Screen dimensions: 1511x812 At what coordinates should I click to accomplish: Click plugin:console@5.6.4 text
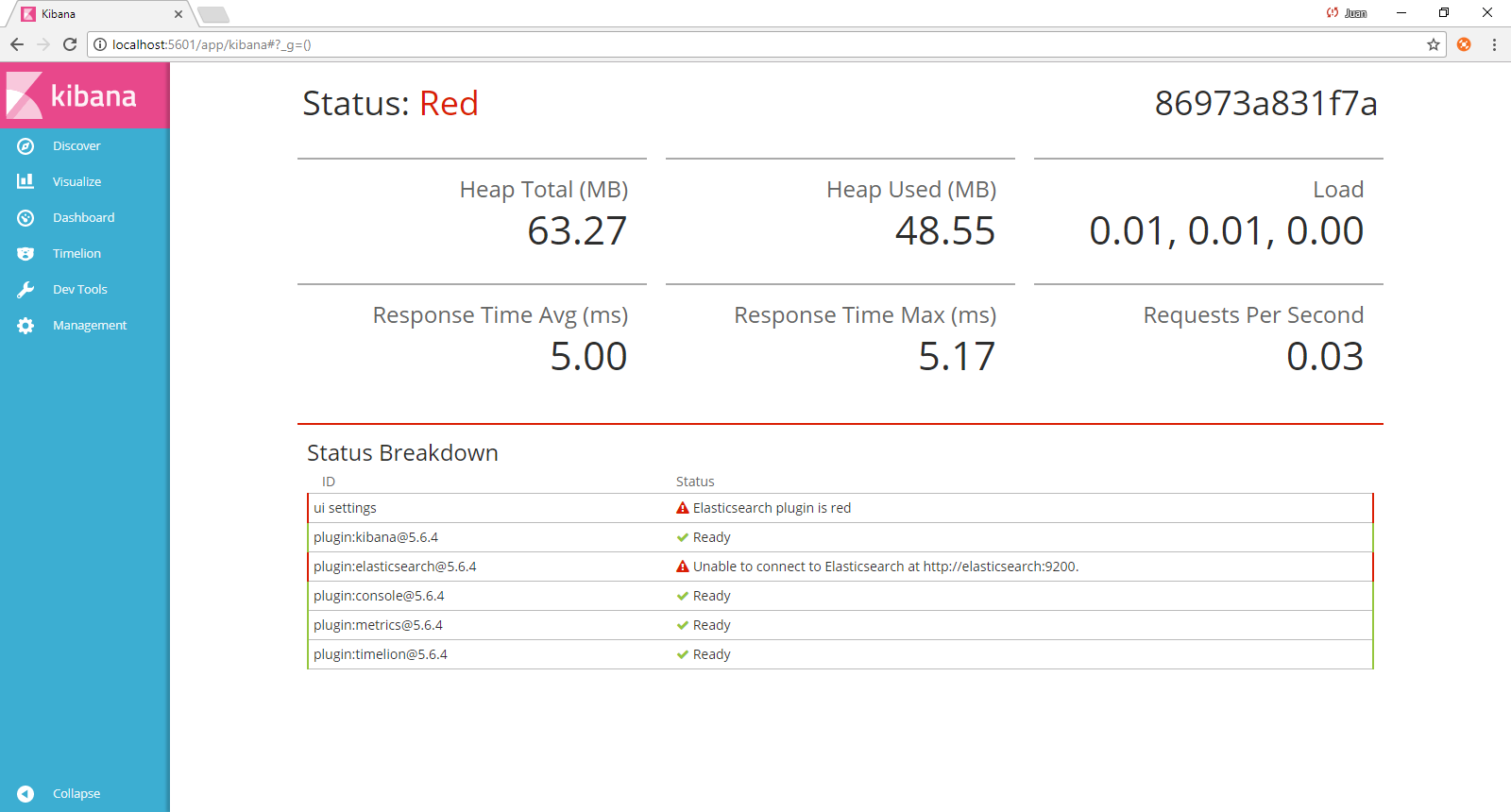point(379,596)
